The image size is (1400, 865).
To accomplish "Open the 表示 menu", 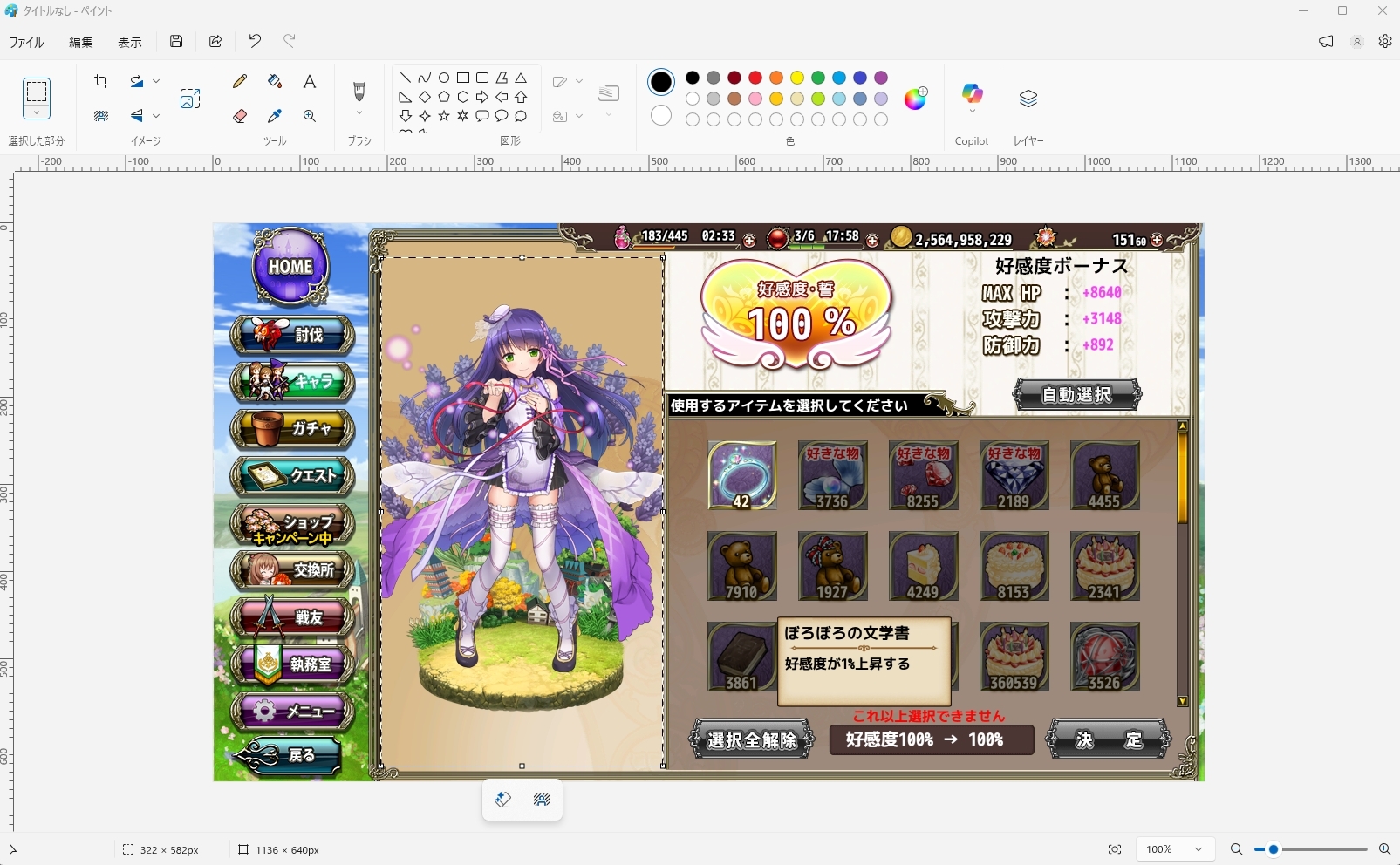I will coord(130,42).
